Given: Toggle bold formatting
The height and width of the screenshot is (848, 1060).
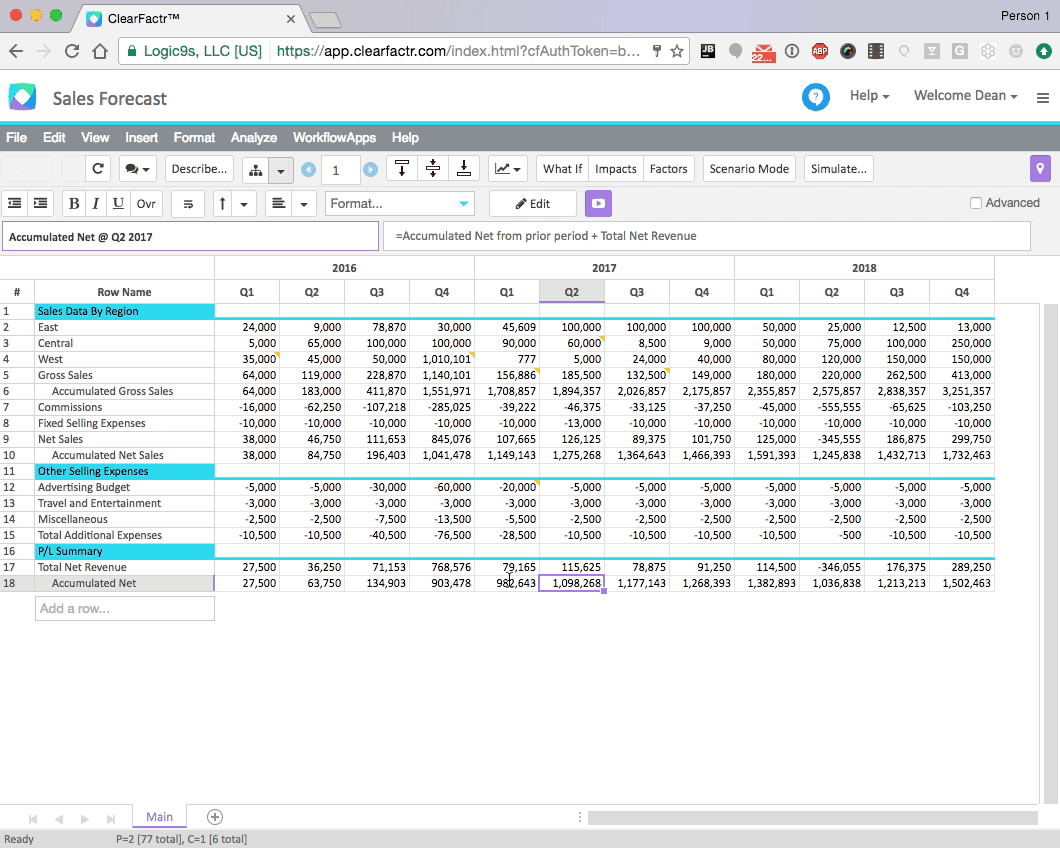Looking at the screenshot, I should pyautogui.click(x=74, y=203).
